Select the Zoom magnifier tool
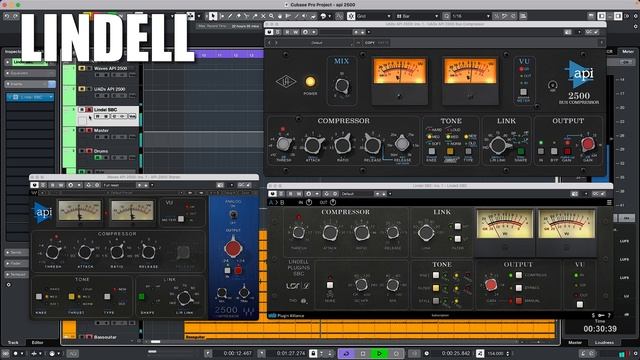640x360 pixels. (x=271, y=16)
